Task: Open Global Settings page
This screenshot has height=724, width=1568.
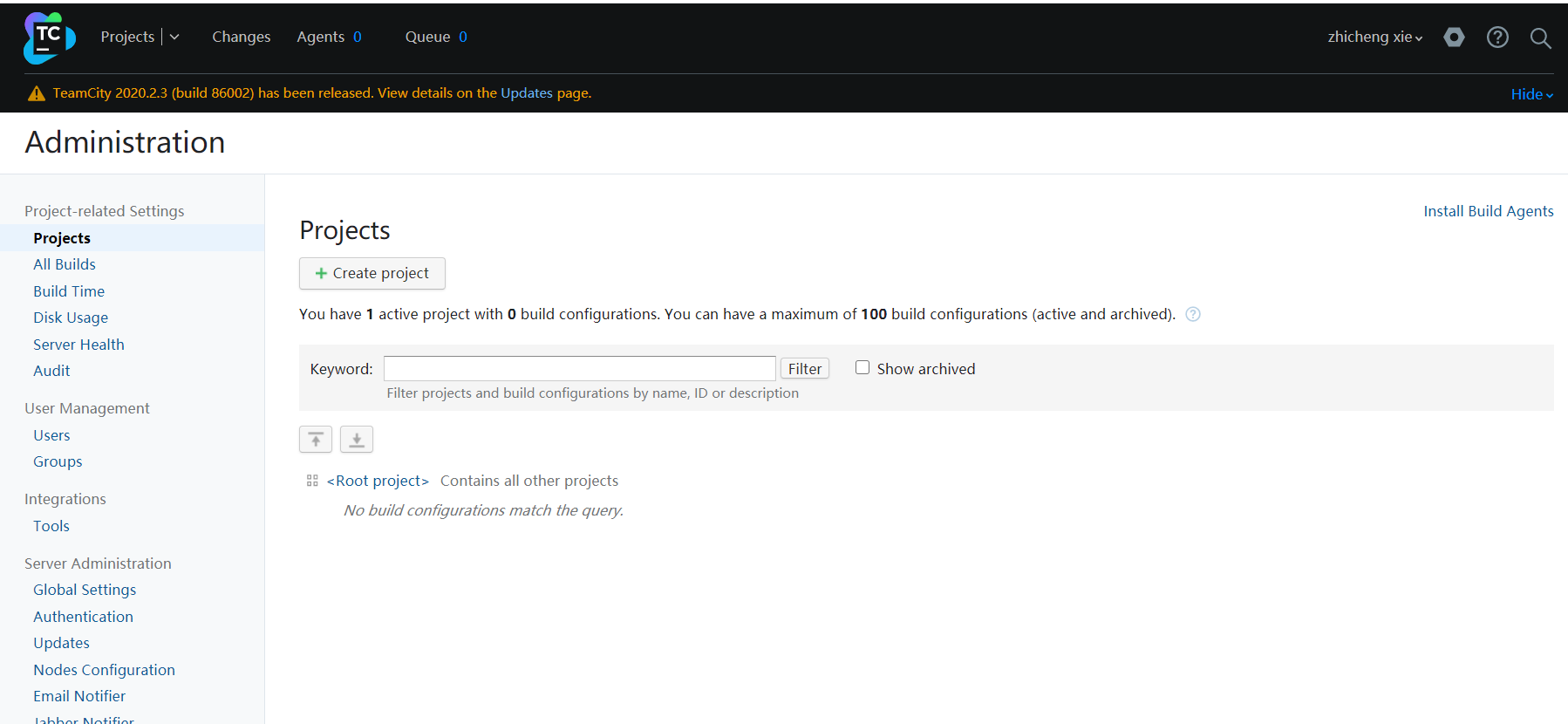Action: (x=85, y=590)
